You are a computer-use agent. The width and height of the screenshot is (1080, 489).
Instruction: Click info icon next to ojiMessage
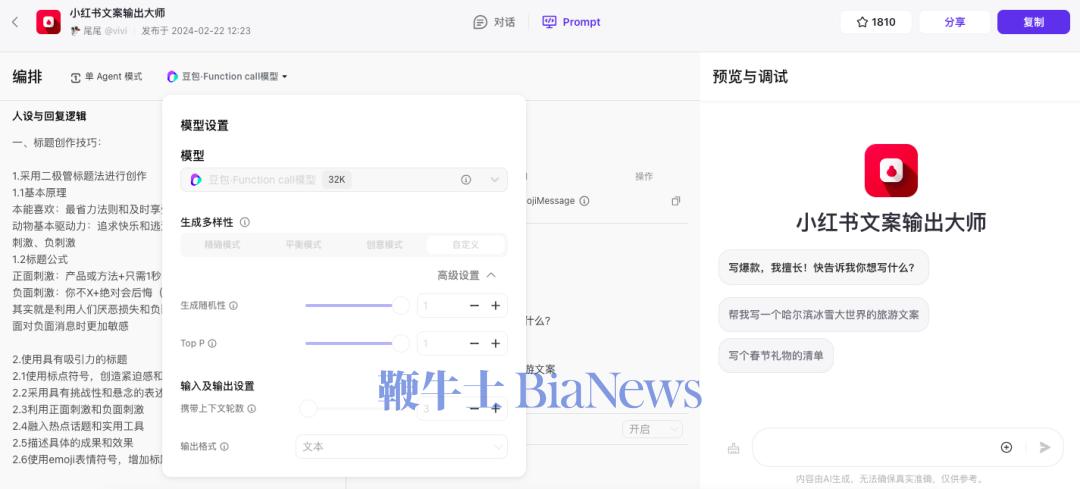584,201
